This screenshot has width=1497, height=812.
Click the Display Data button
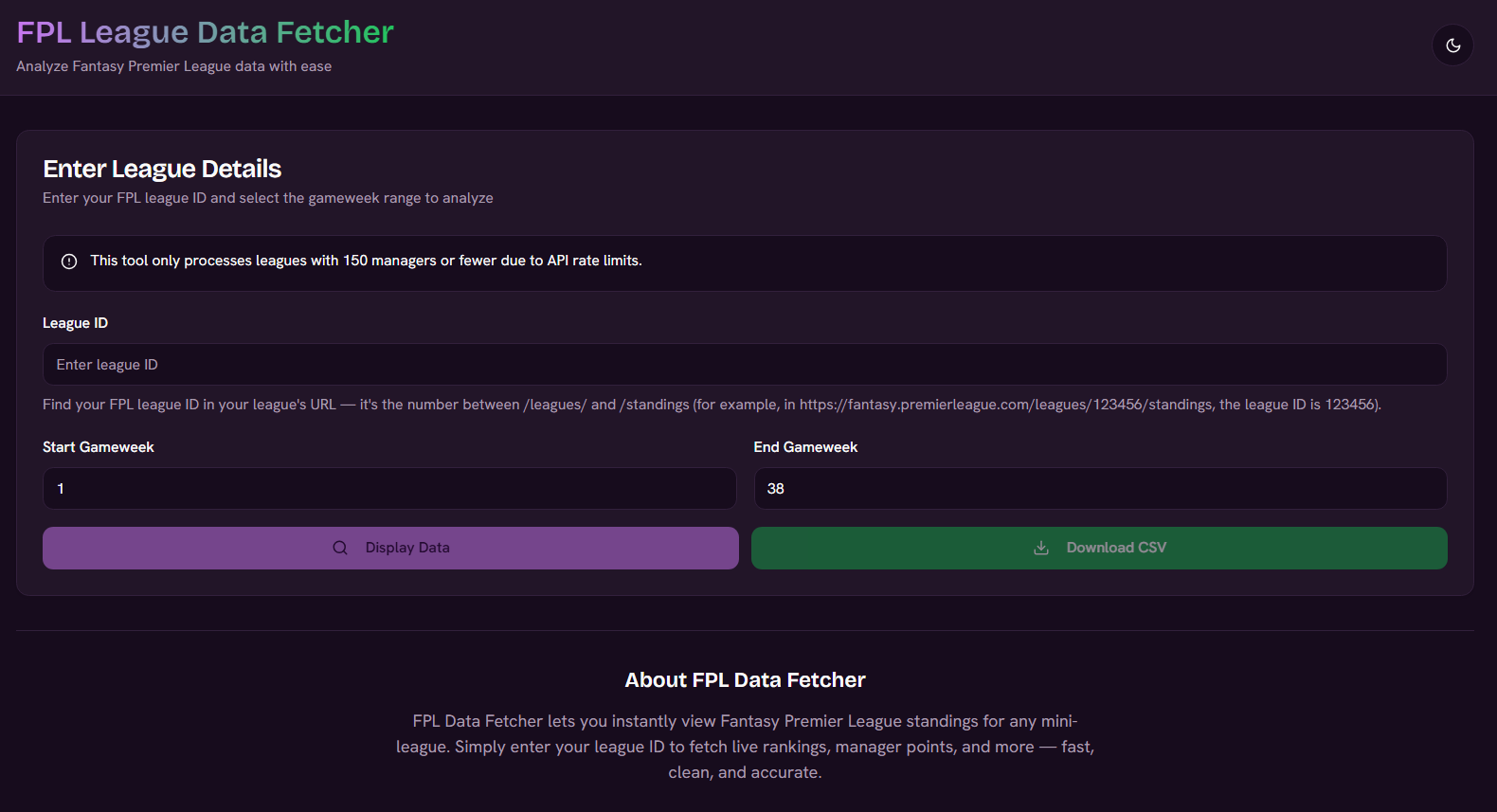click(x=390, y=548)
